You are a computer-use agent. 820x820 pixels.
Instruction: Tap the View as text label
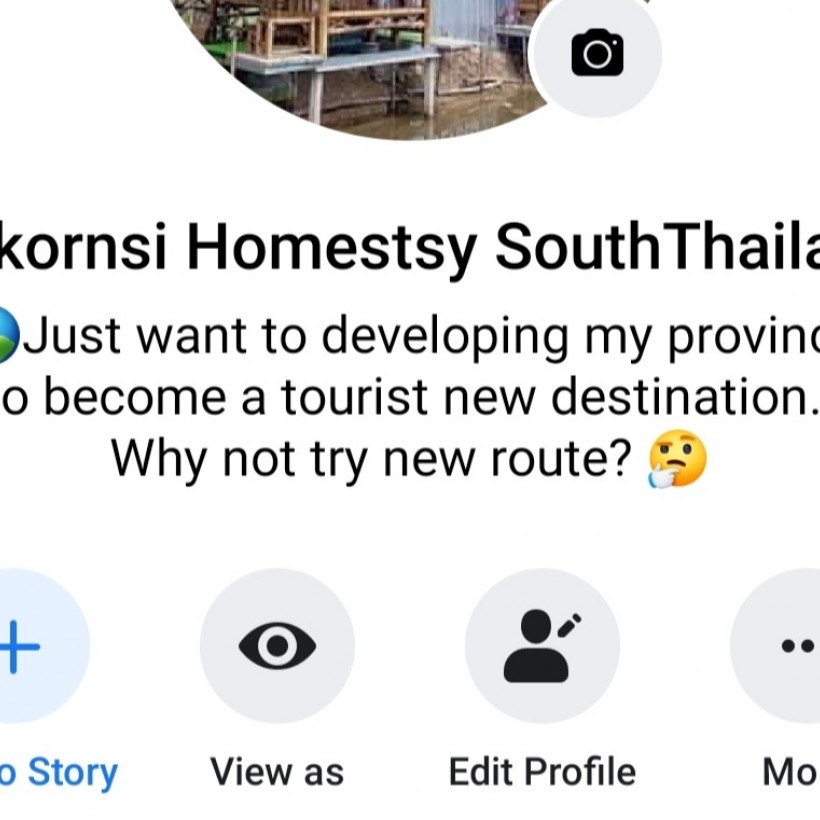coord(277,771)
